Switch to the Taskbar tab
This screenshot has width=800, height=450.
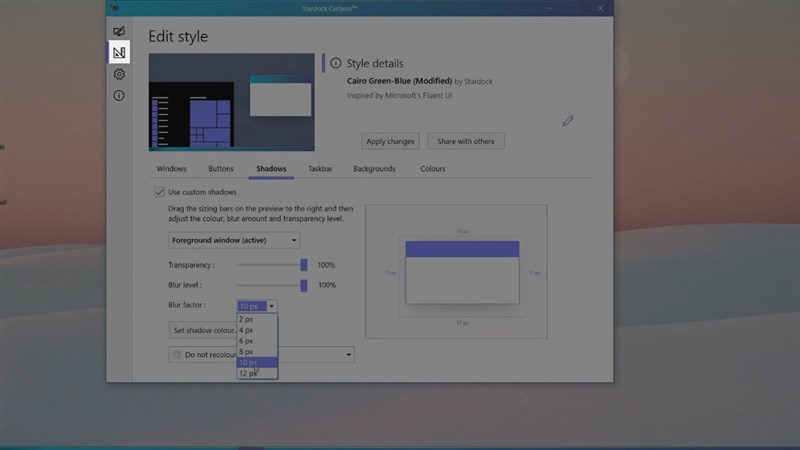coord(320,169)
